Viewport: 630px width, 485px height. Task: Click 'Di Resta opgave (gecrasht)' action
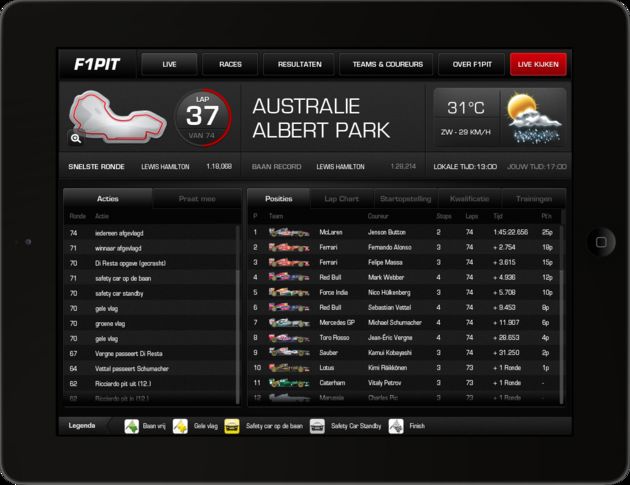pyautogui.click(x=150, y=263)
